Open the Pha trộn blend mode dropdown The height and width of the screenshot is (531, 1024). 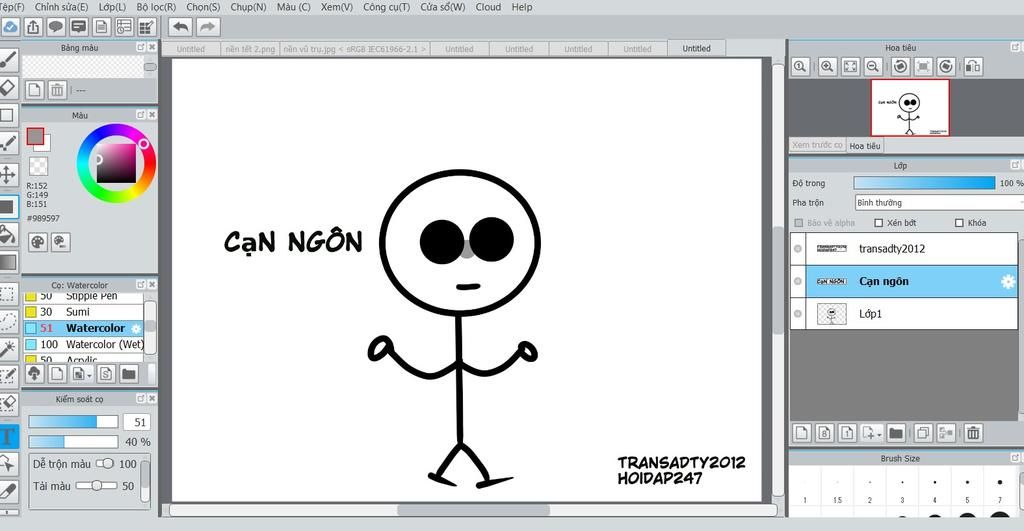[x=938, y=203]
